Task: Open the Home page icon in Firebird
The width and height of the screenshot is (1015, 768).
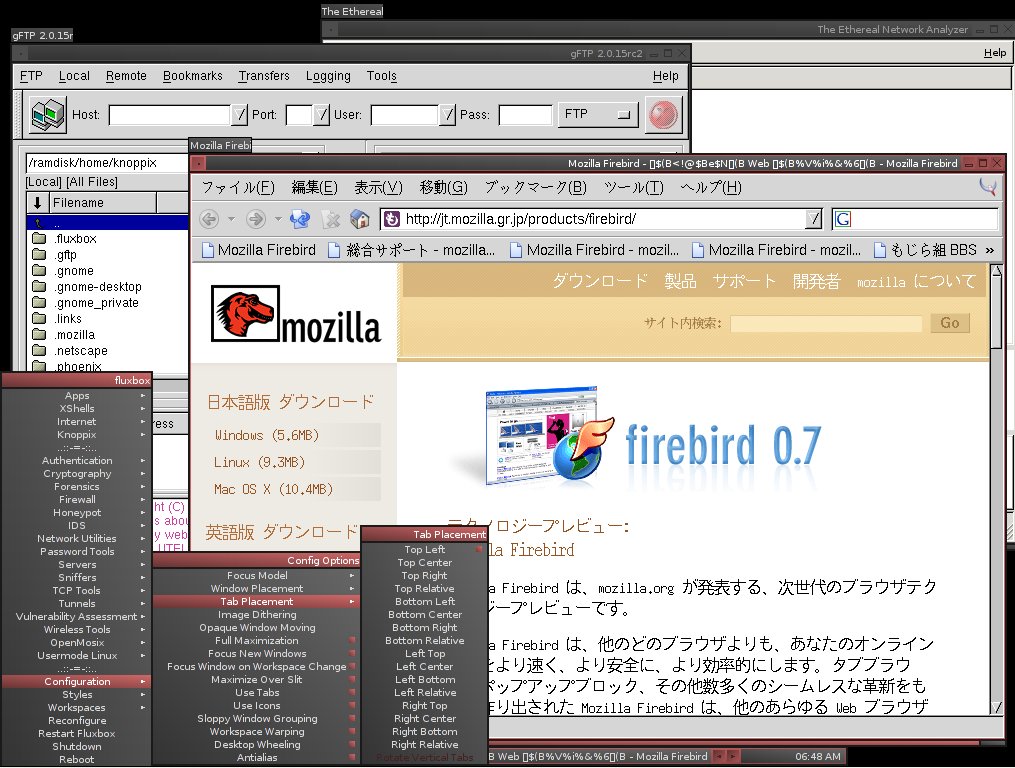Action: [x=360, y=219]
